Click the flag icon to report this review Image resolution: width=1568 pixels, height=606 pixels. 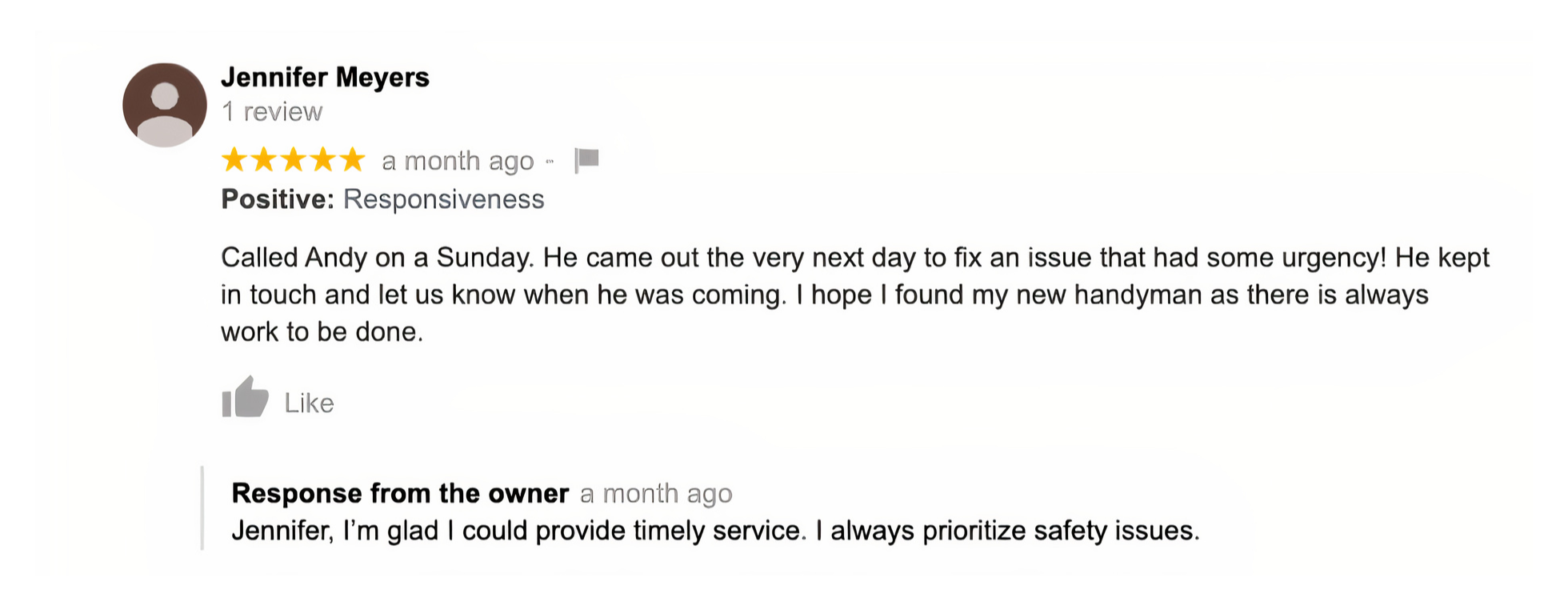[x=586, y=160]
